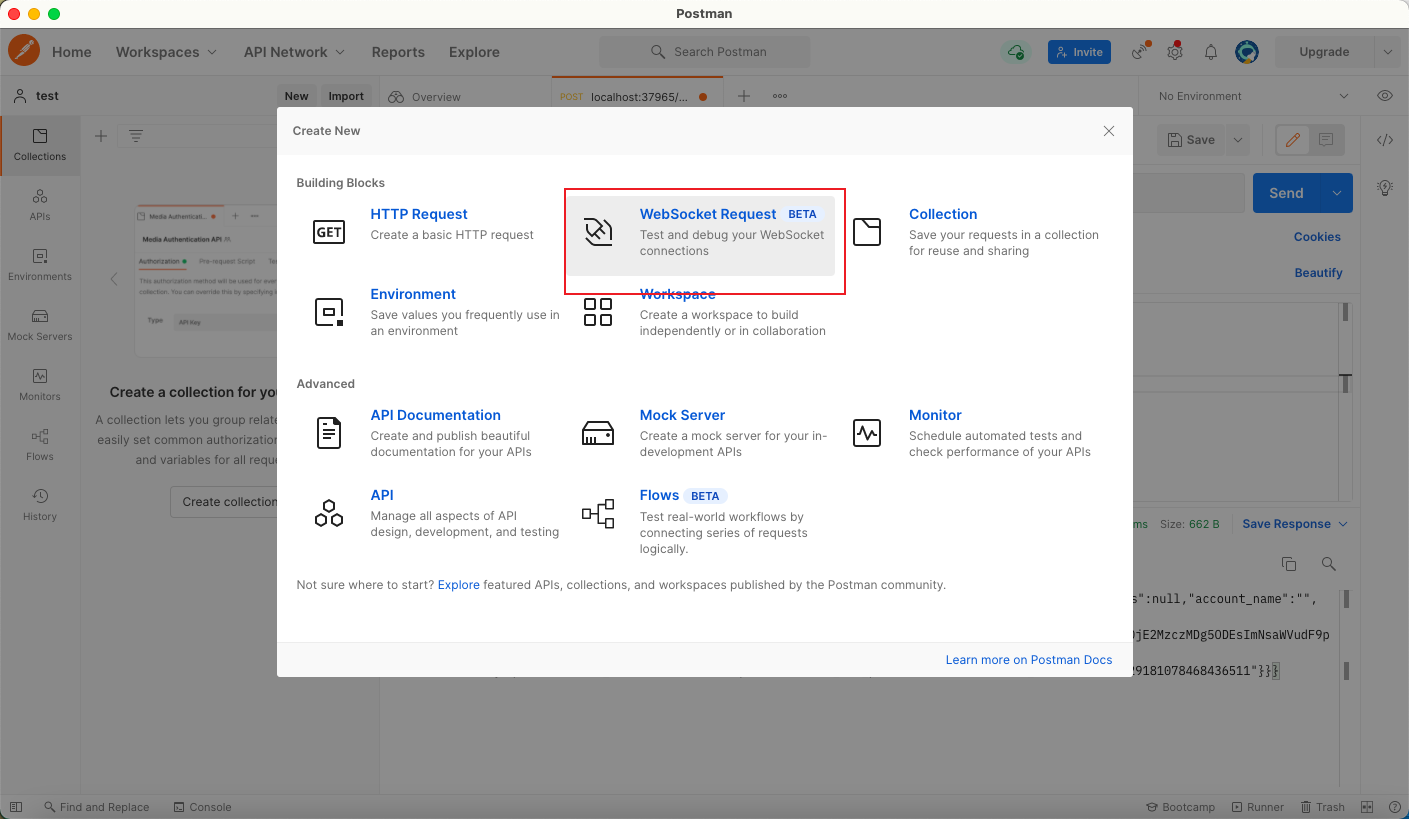Viewport: 1409px width, 819px height.
Task: Expand the Upgrade options arrow
Action: [x=1386, y=52]
